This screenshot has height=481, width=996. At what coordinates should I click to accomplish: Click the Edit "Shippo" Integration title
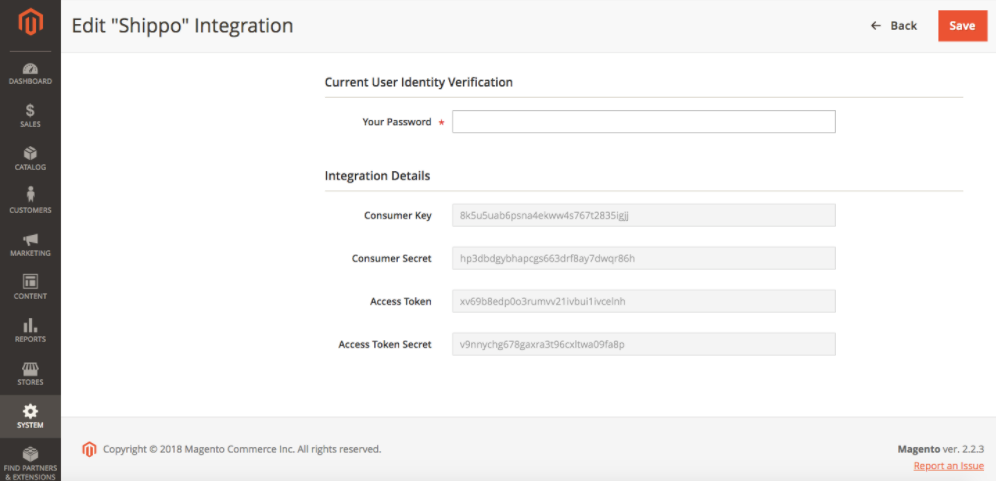click(182, 25)
